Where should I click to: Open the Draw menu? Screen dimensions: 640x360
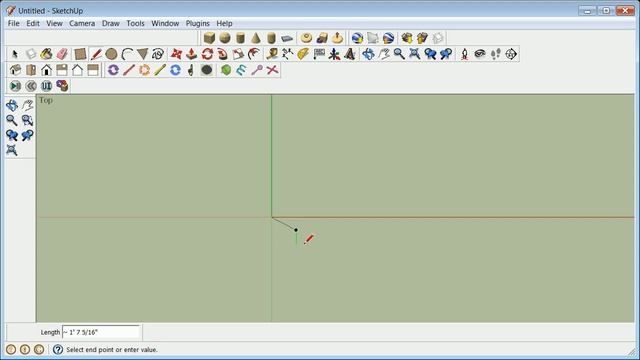(x=111, y=23)
